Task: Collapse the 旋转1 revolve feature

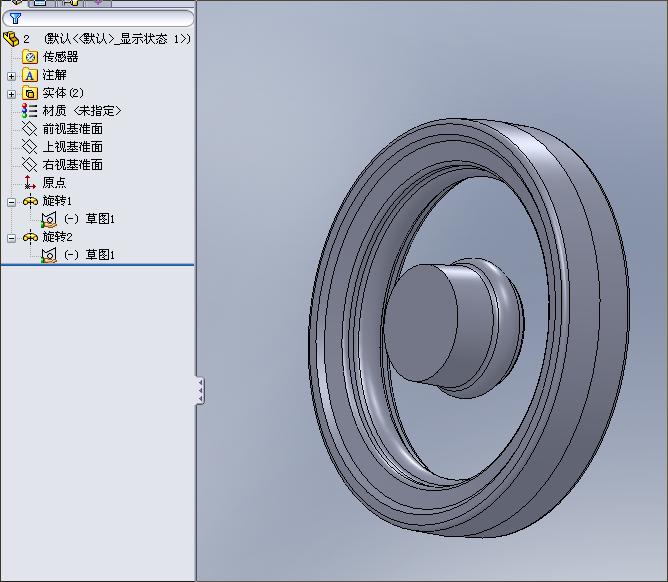Action: [x=12, y=202]
